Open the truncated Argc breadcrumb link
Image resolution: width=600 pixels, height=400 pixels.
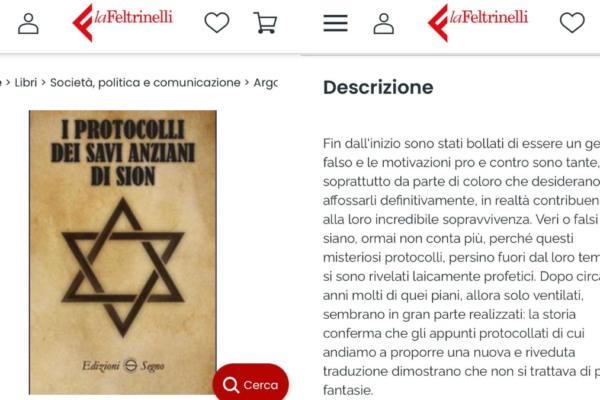(x=266, y=83)
